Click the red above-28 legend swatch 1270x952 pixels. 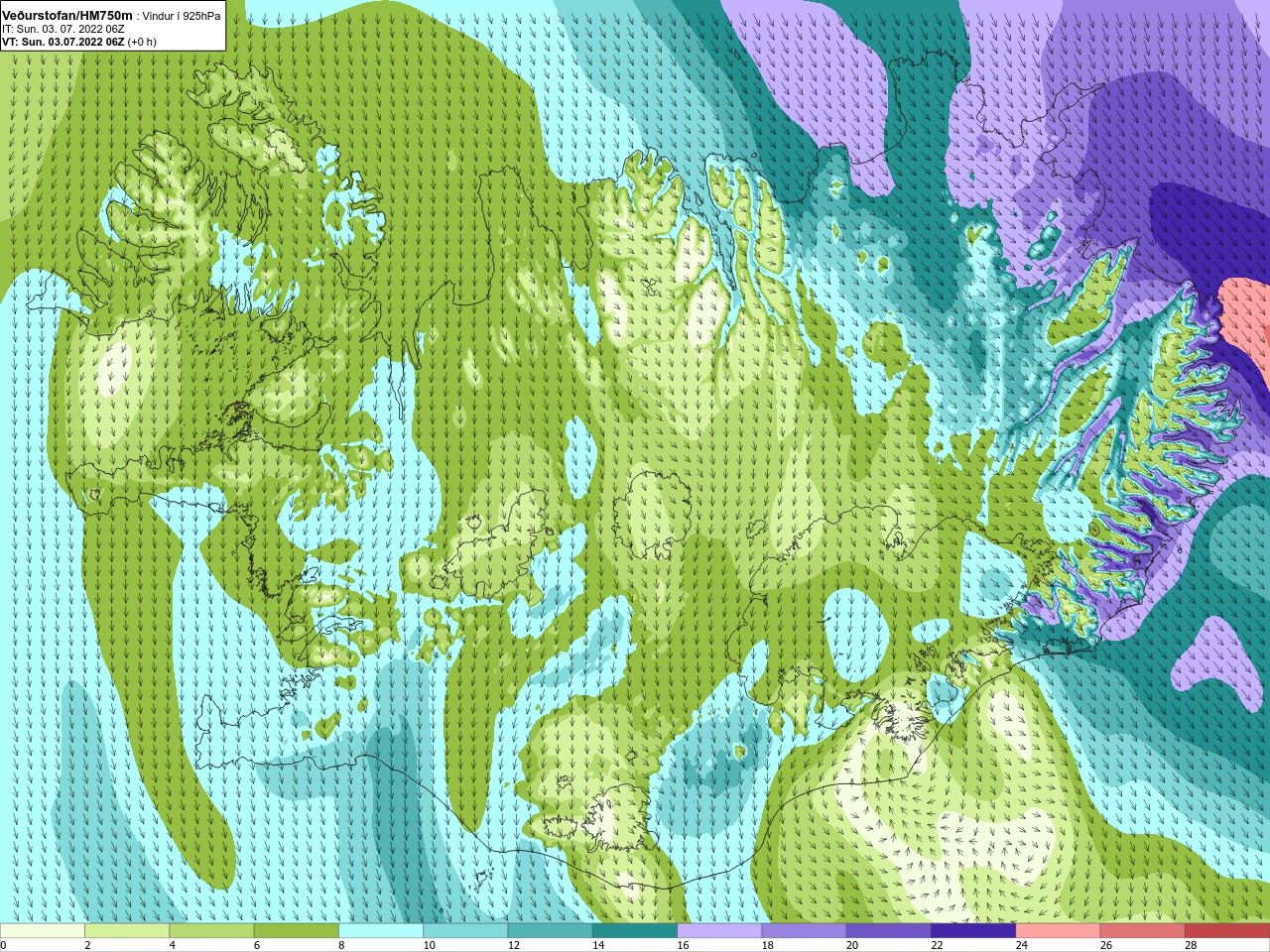1227,931
